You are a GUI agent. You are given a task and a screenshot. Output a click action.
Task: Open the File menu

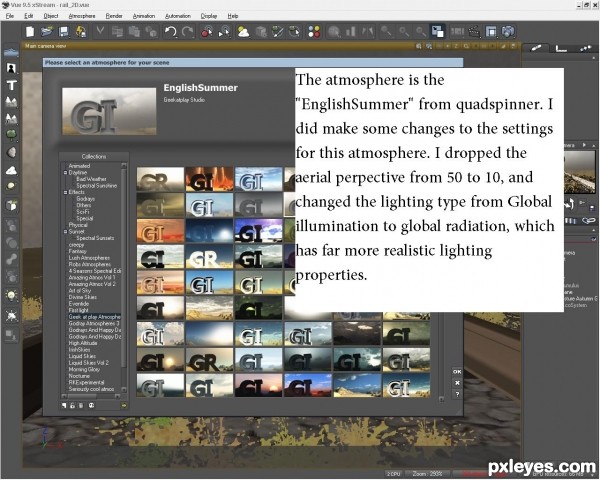tap(10, 16)
